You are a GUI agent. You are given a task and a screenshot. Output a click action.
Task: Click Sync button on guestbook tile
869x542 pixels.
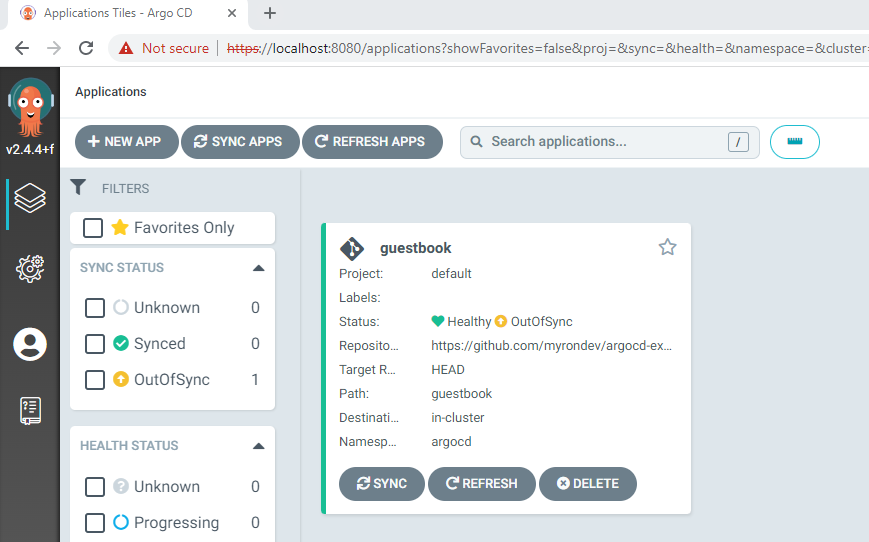382,484
